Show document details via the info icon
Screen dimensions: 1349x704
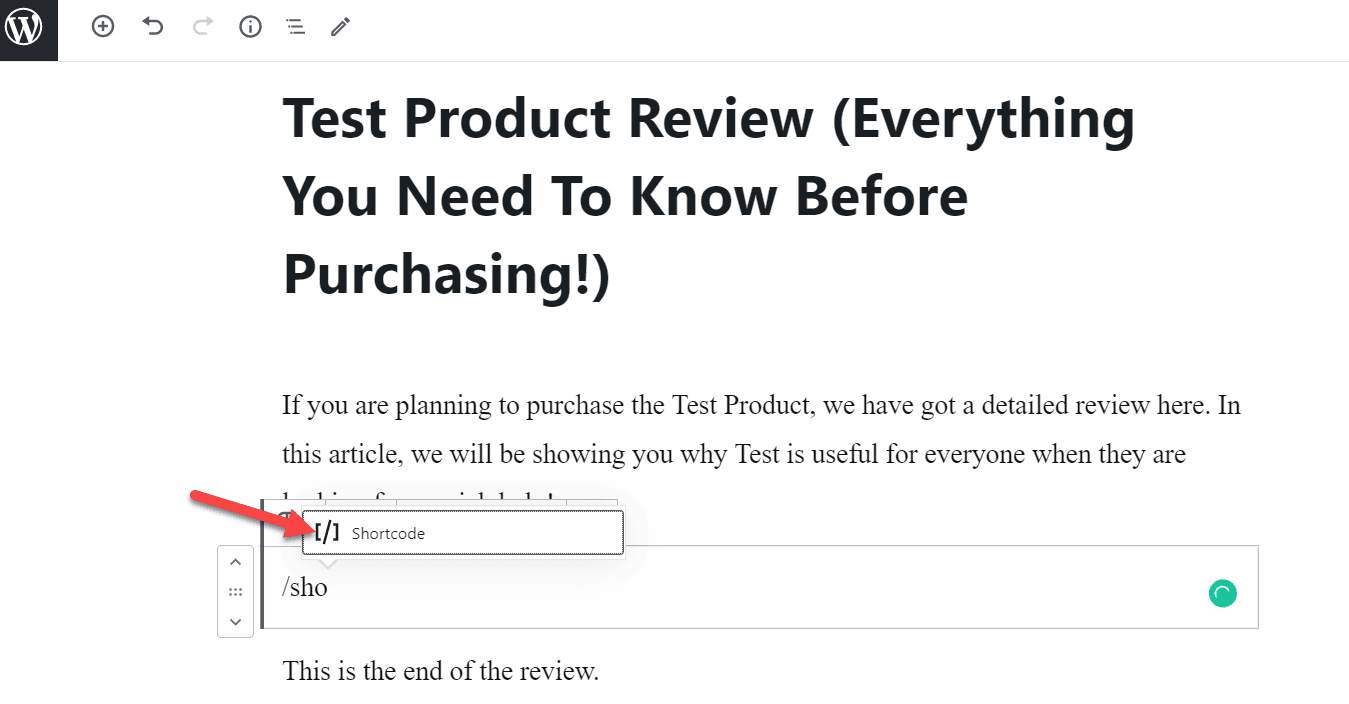(x=249, y=27)
